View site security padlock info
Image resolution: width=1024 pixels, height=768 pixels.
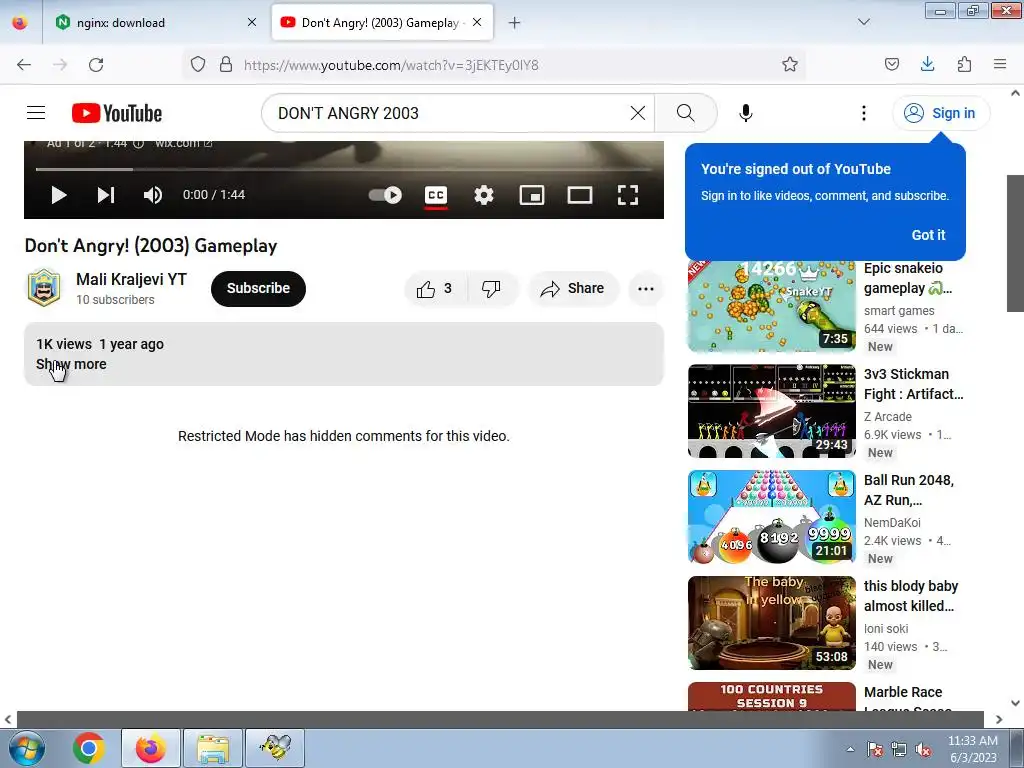pyautogui.click(x=226, y=64)
